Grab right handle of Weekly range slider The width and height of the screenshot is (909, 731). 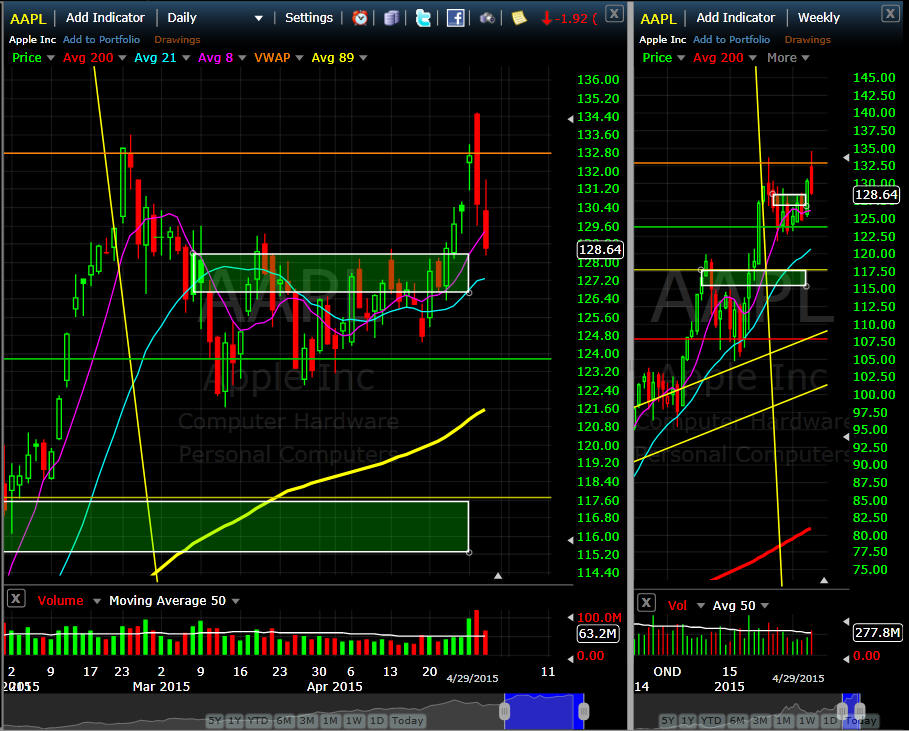(x=860, y=711)
